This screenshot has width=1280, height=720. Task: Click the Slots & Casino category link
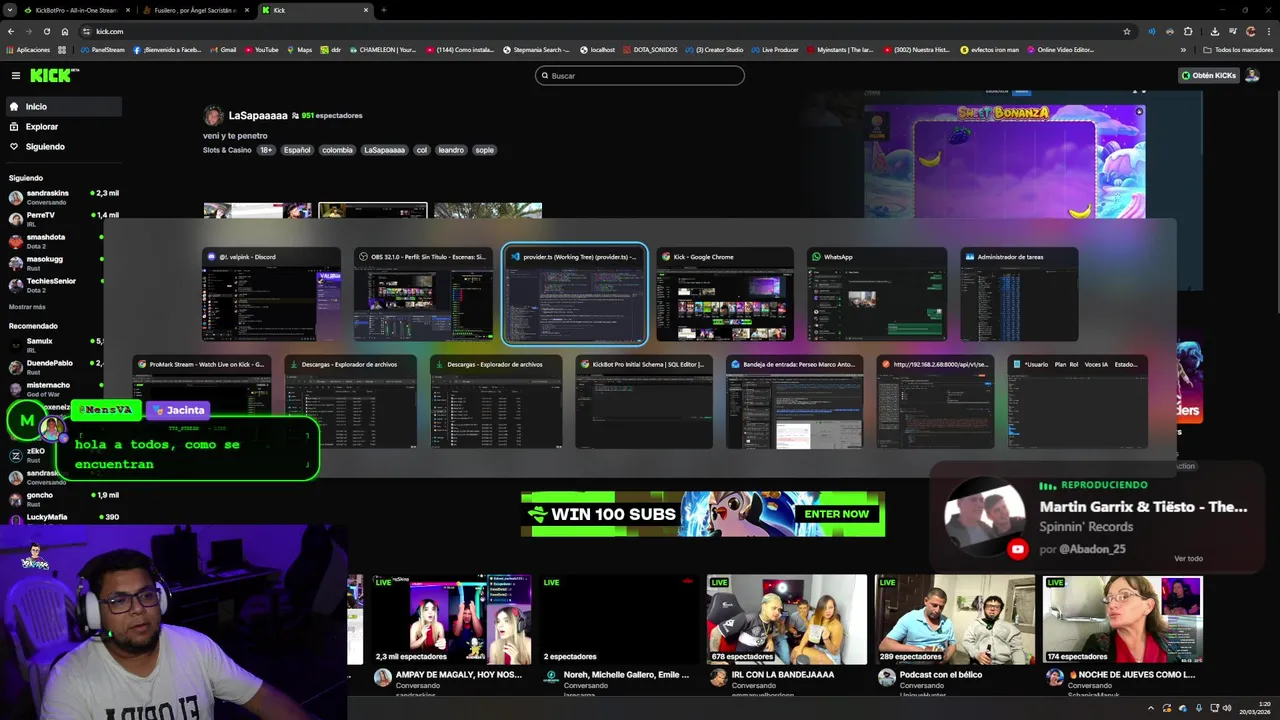(x=227, y=150)
